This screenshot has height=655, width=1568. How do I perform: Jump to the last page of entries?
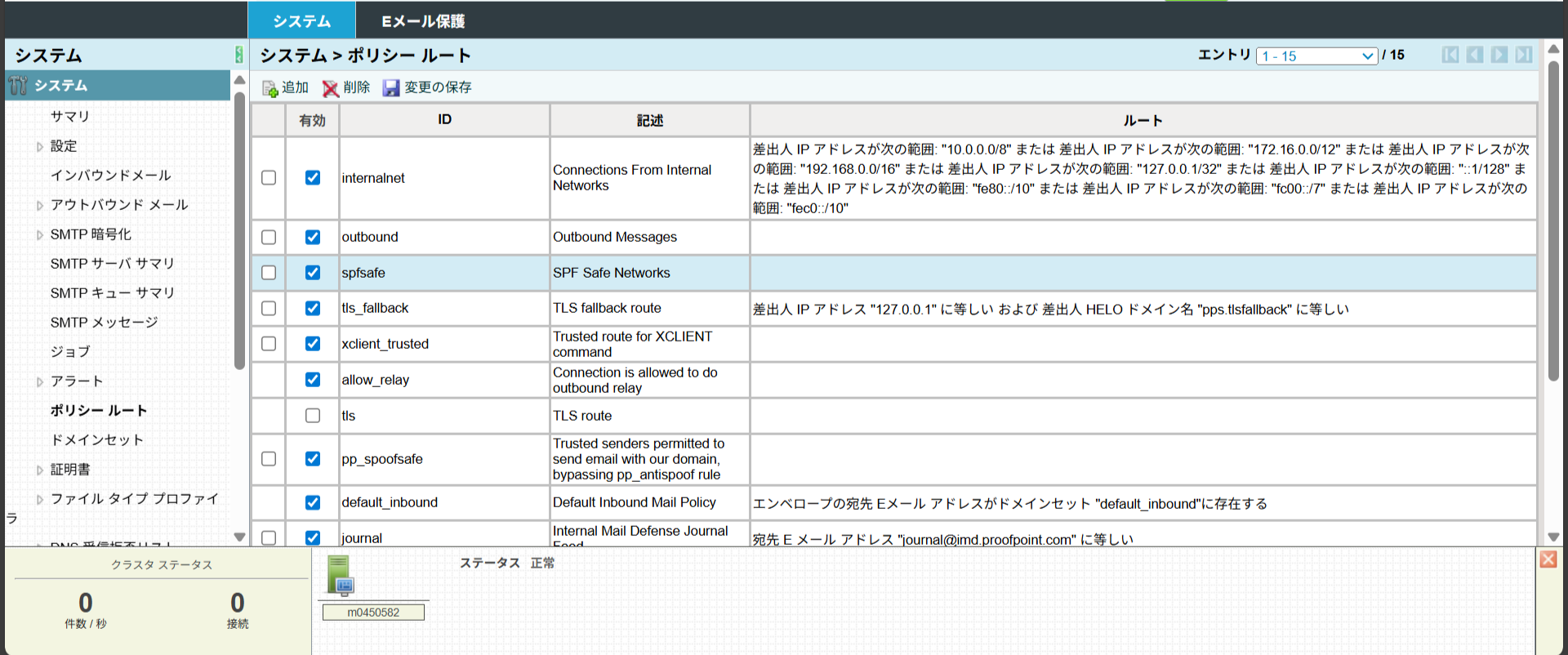click(x=1523, y=55)
